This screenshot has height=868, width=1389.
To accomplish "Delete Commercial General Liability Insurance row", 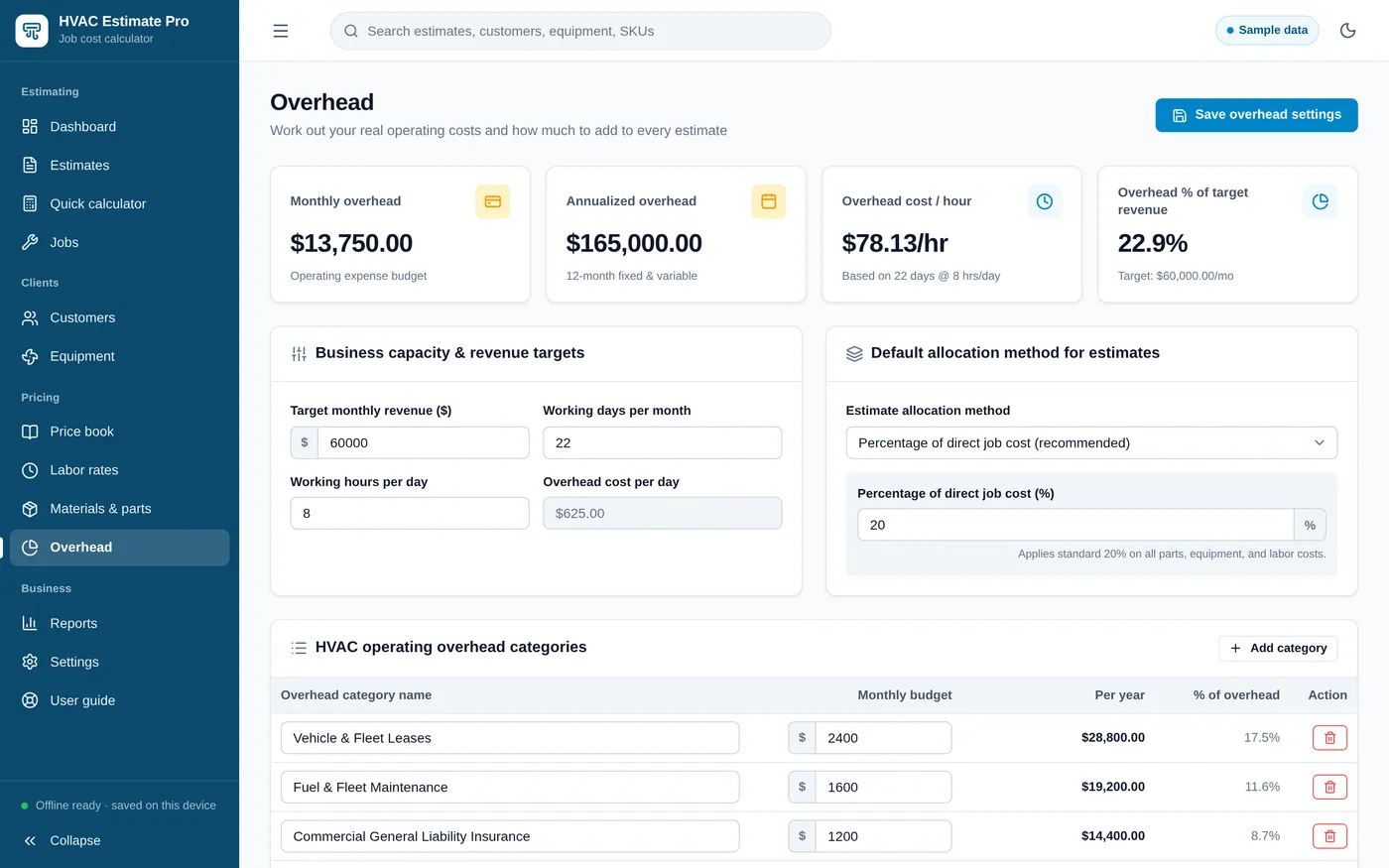I will pyautogui.click(x=1329, y=837).
